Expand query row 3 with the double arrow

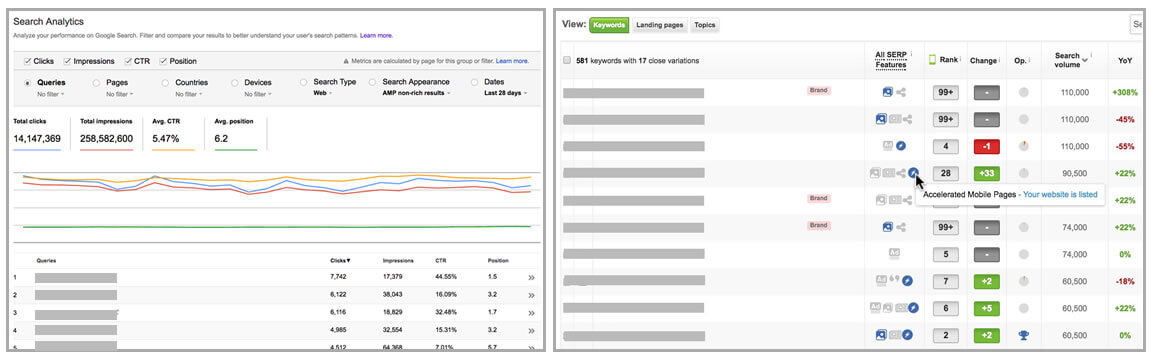531,313
